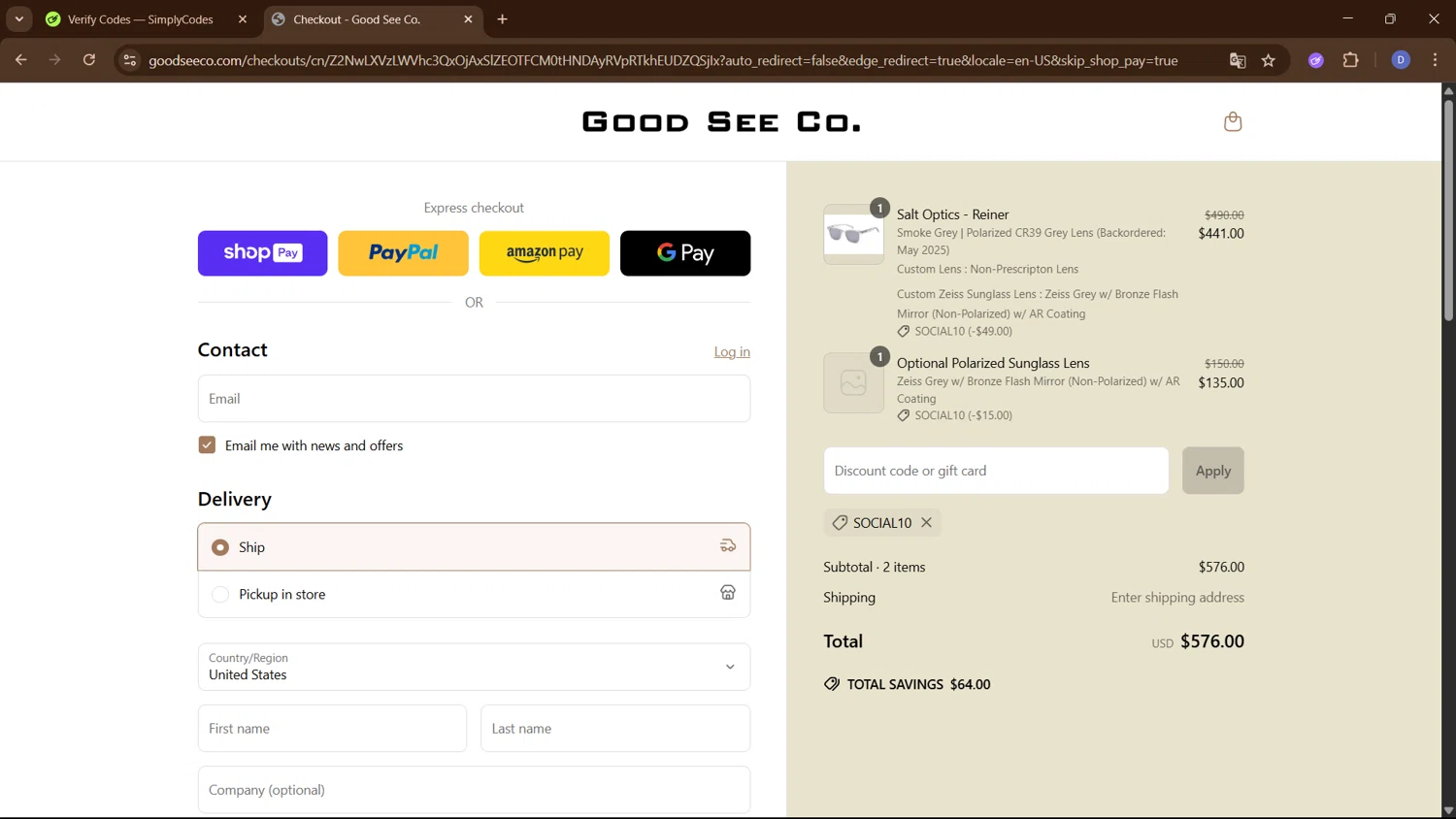1456x819 pixels.
Task: Click the translate page icon in address bar
Action: (x=1238, y=60)
